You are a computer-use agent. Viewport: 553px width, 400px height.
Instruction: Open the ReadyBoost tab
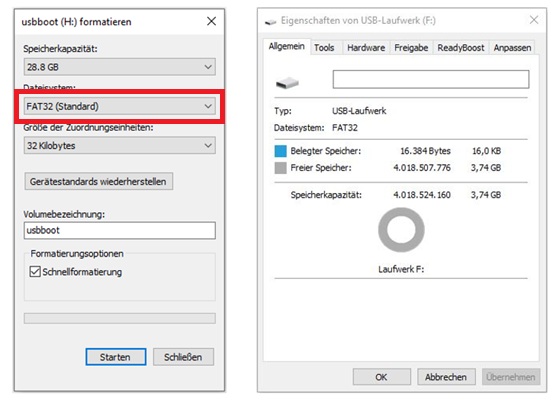[461, 48]
